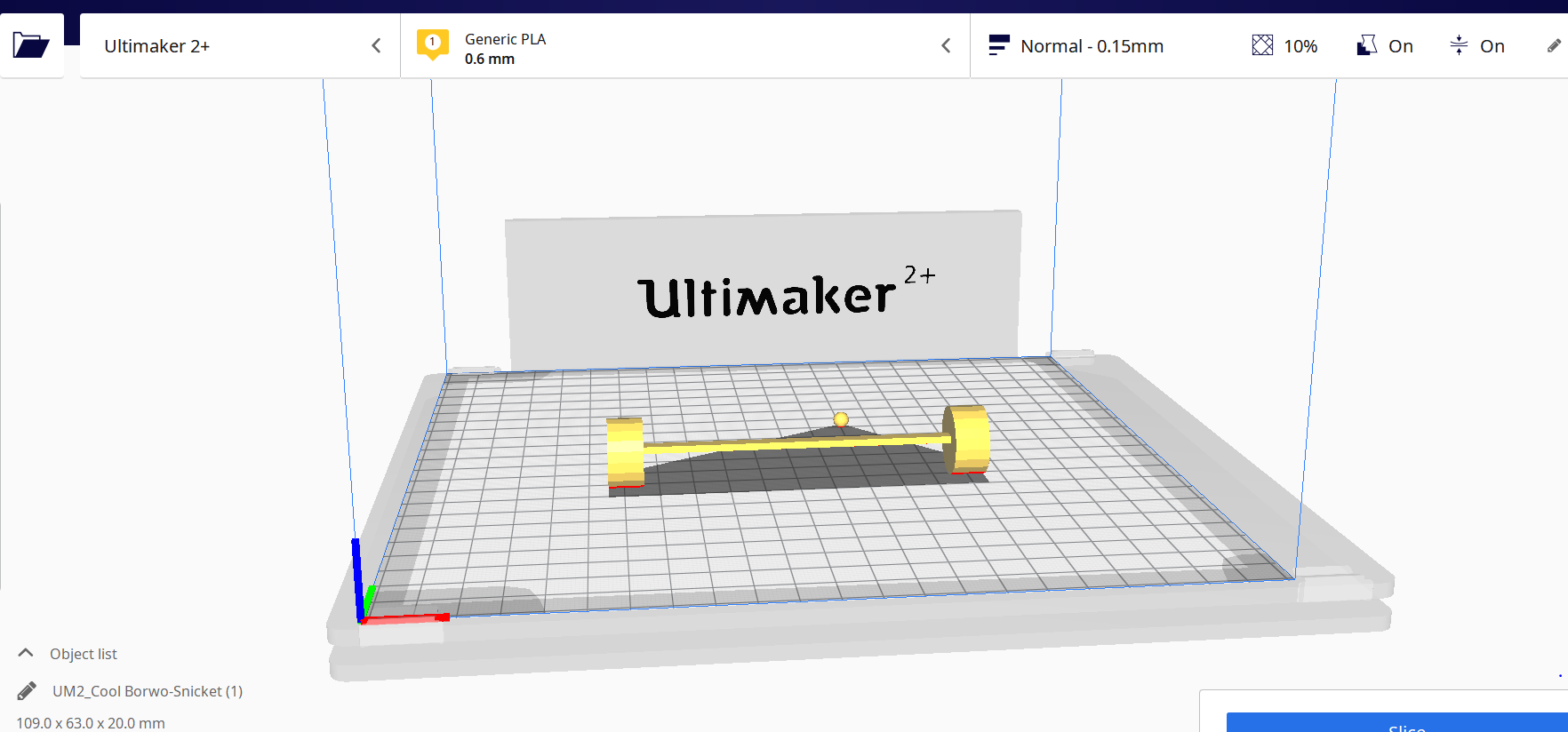1568x732 pixels.
Task: Expand the Generic PLA material chevron
Action: 946,45
